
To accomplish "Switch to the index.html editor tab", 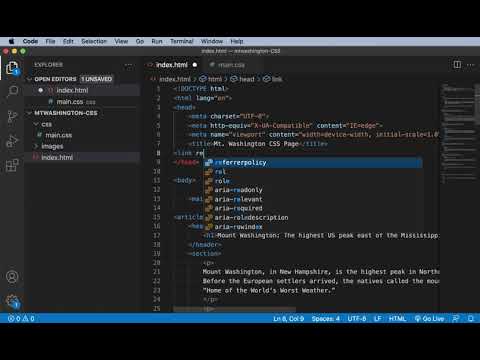I will [172, 65].
